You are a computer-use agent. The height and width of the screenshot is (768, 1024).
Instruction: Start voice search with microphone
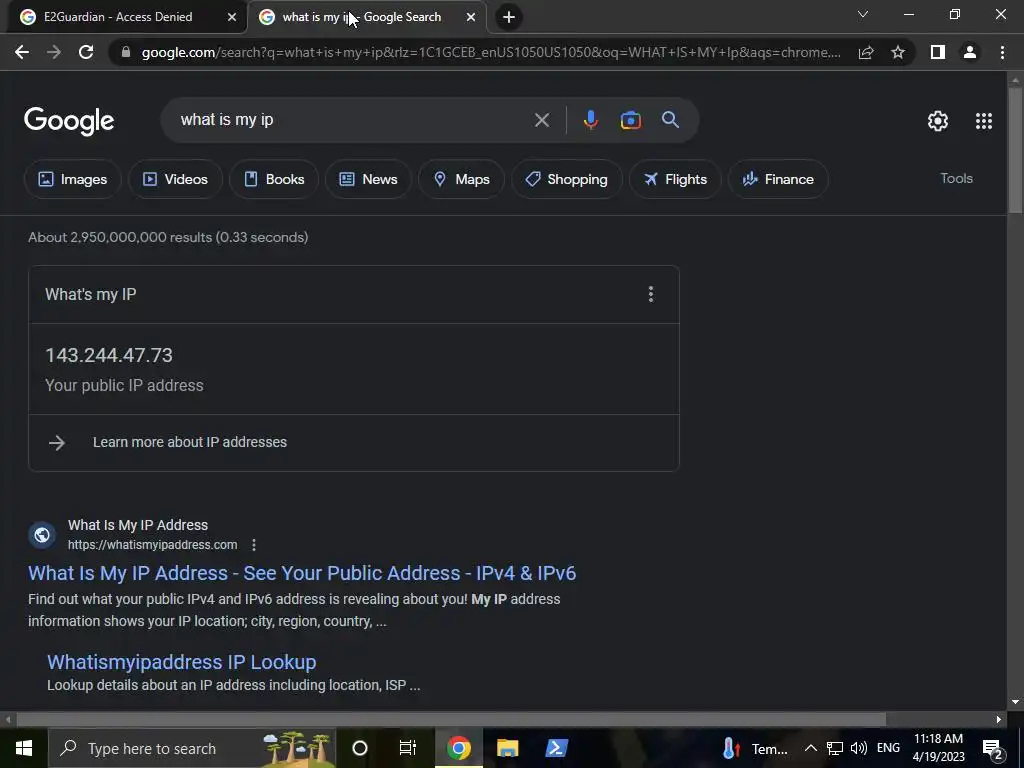tap(590, 120)
